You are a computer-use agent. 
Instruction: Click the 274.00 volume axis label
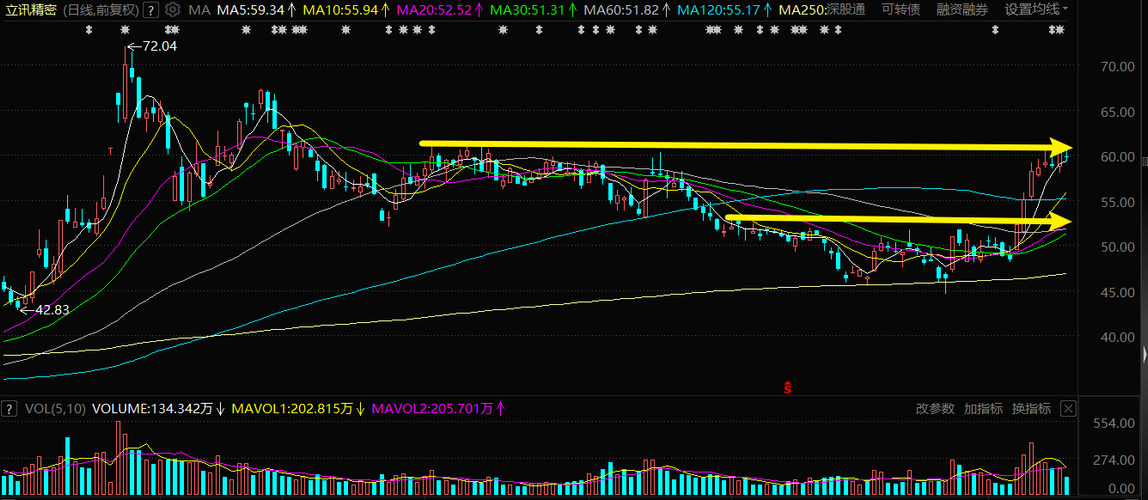coord(1113,460)
